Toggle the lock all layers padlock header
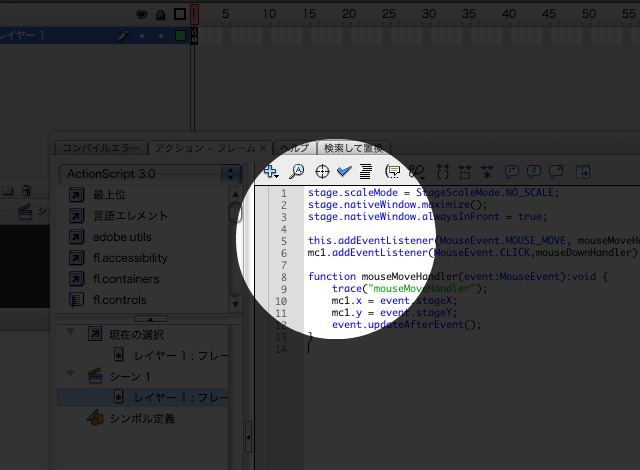The height and width of the screenshot is (470, 640). click(x=160, y=14)
